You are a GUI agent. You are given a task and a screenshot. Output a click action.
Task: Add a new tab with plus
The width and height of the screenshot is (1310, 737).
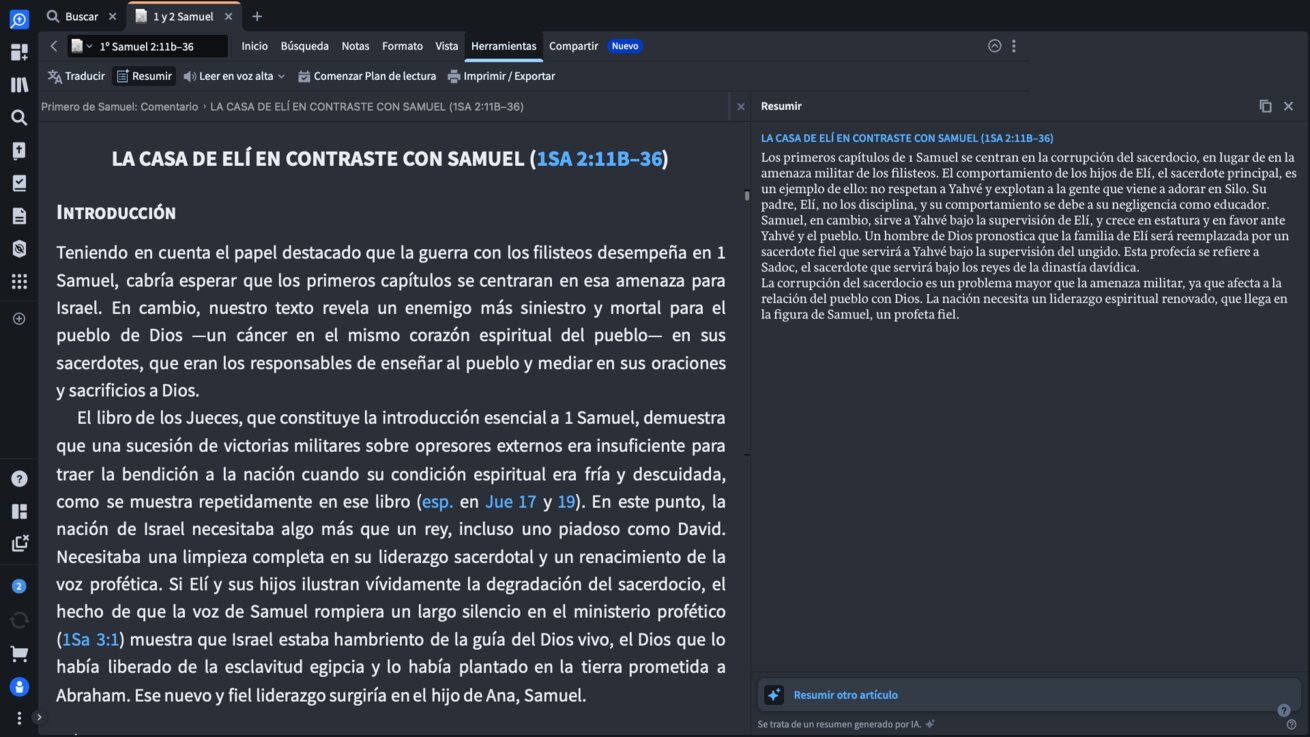point(257,16)
